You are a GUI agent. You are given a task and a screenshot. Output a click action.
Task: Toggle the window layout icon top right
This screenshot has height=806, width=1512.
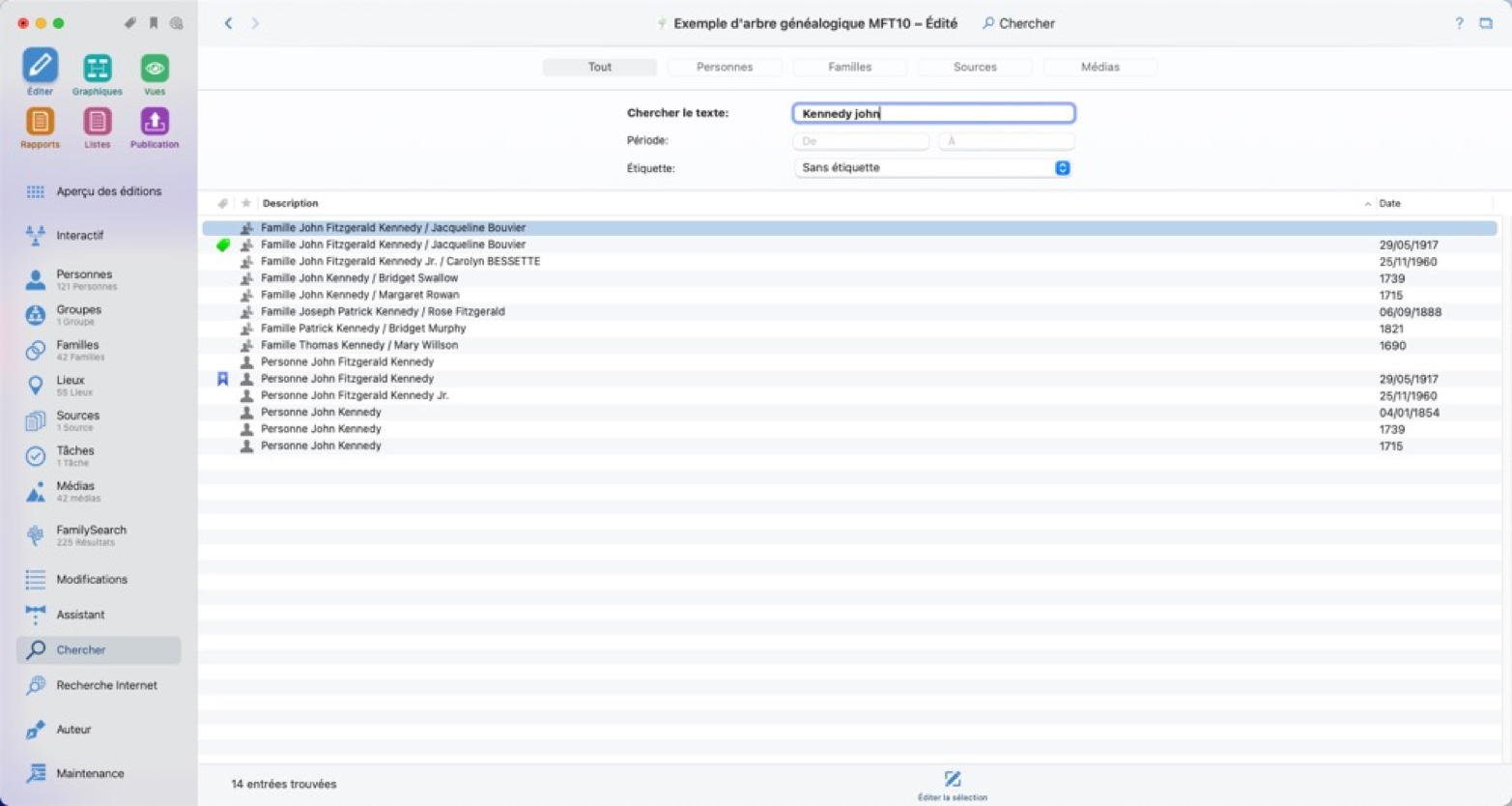pos(1486,23)
